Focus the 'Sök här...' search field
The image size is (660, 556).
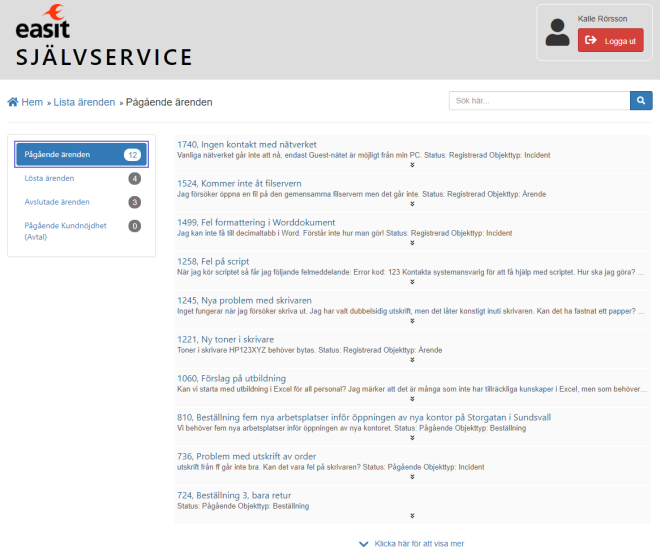click(538, 101)
